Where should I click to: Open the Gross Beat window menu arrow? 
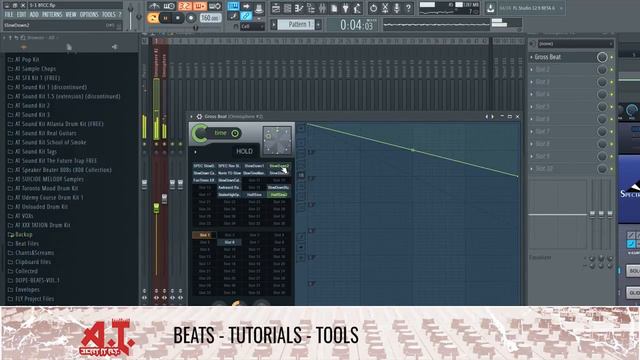(191, 117)
